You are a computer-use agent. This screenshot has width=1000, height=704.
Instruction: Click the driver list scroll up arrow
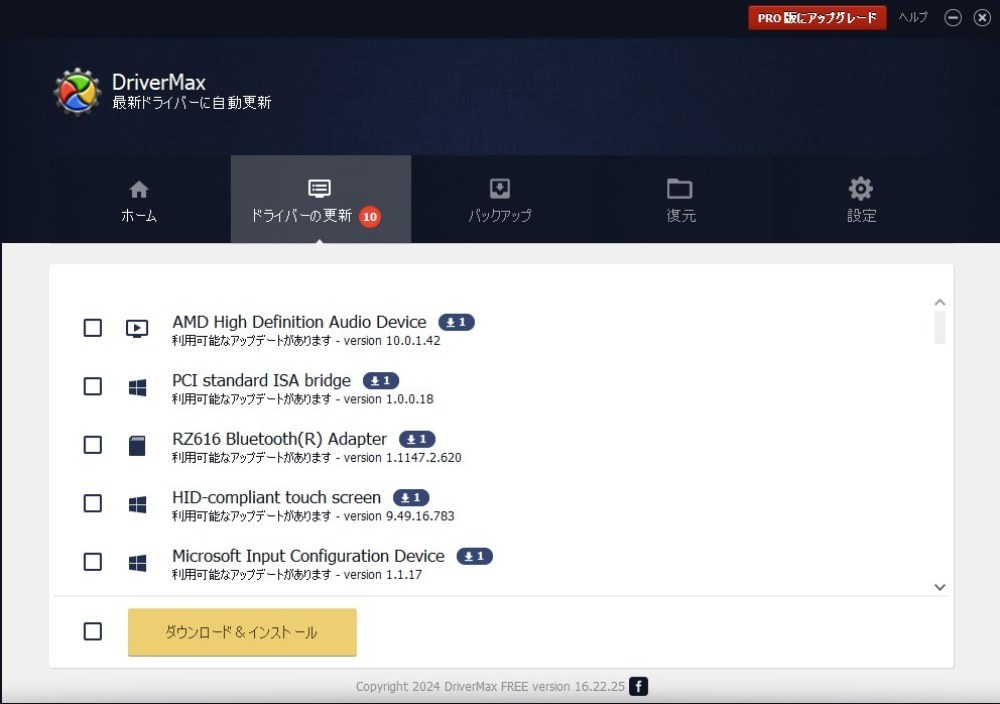click(939, 302)
